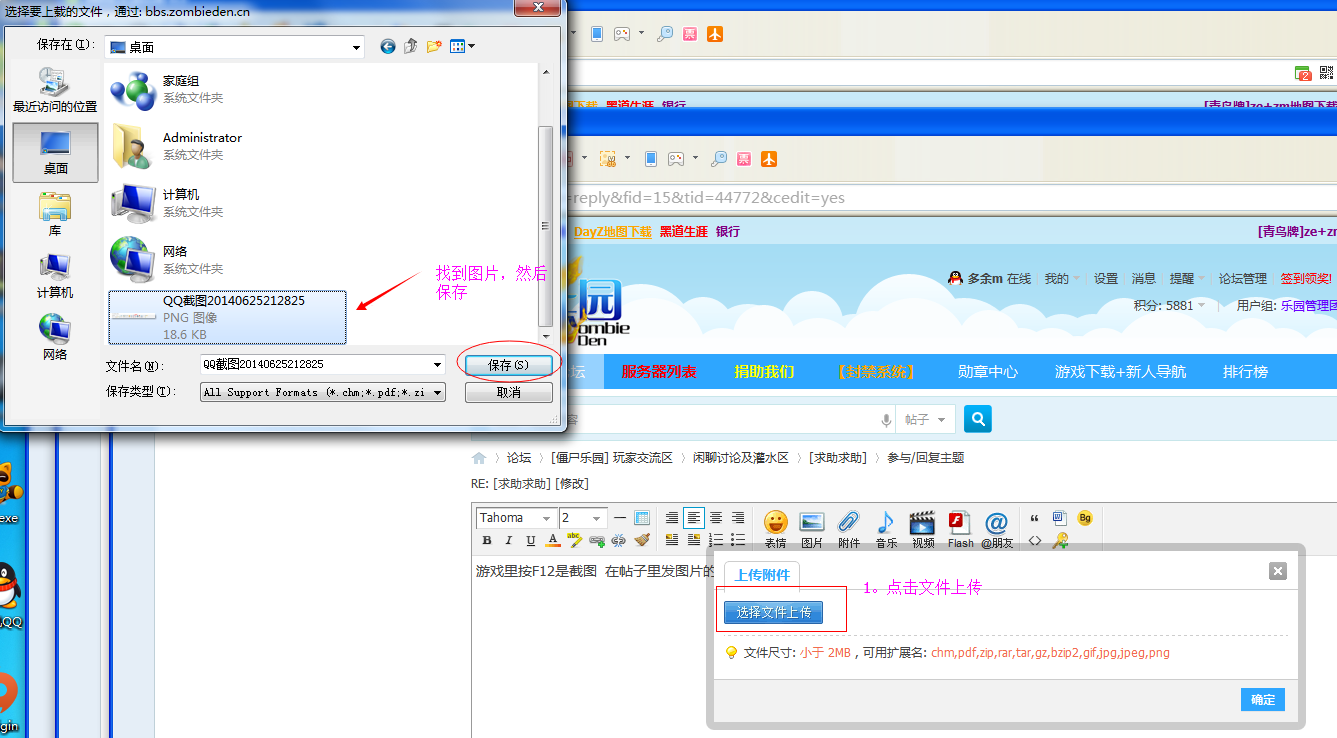Open the 排行榜 navigation tab
Image resolution: width=1337 pixels, height=738 pixels.
pos(1245,371)
